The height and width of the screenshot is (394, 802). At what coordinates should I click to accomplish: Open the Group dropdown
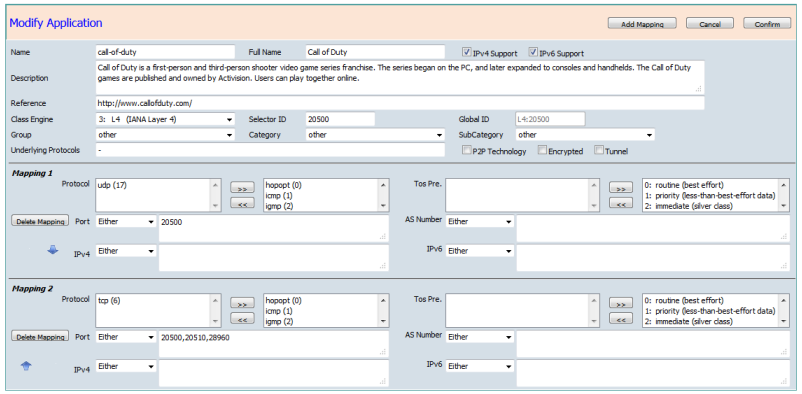click(x=165, y=135)
